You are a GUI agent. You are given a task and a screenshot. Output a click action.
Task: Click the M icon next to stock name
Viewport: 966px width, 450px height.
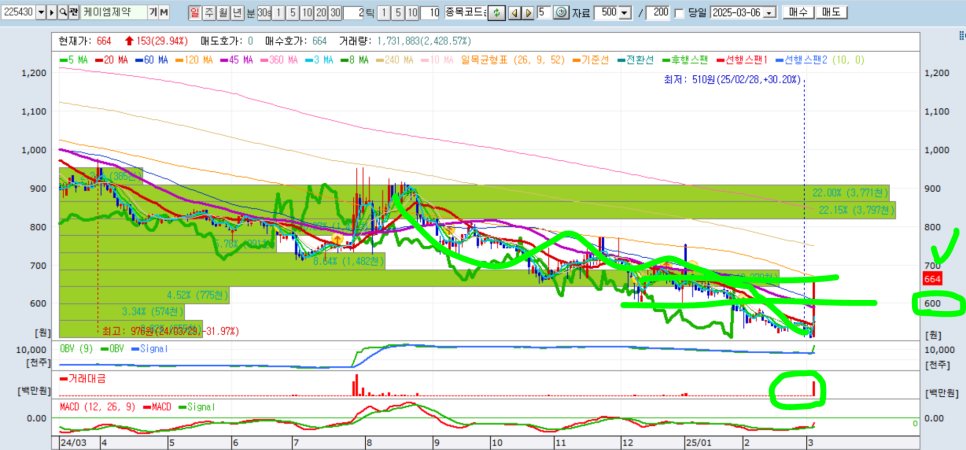[x=164, y=12]
